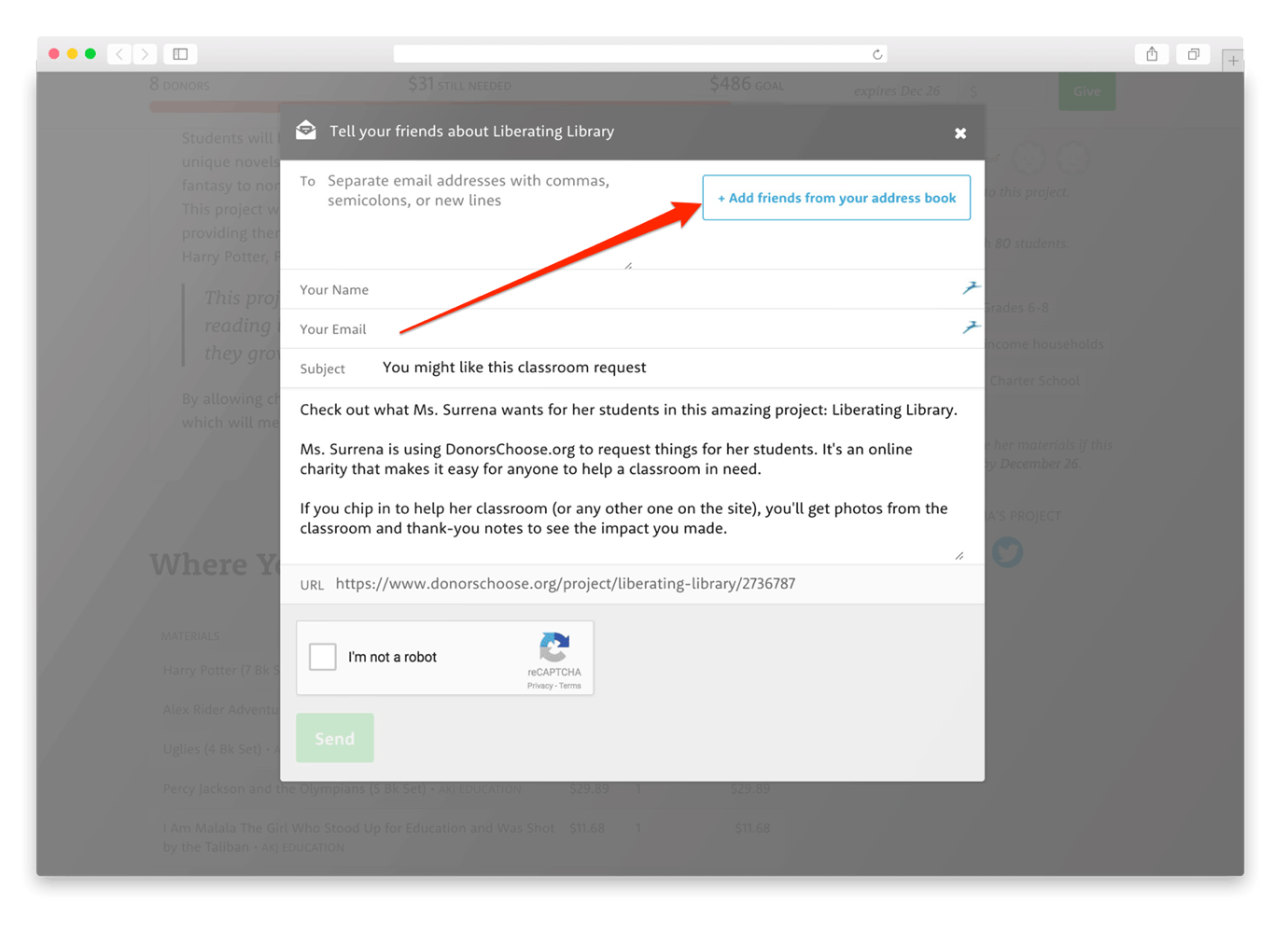Go forward in browser history

click(x=145, y=54)
